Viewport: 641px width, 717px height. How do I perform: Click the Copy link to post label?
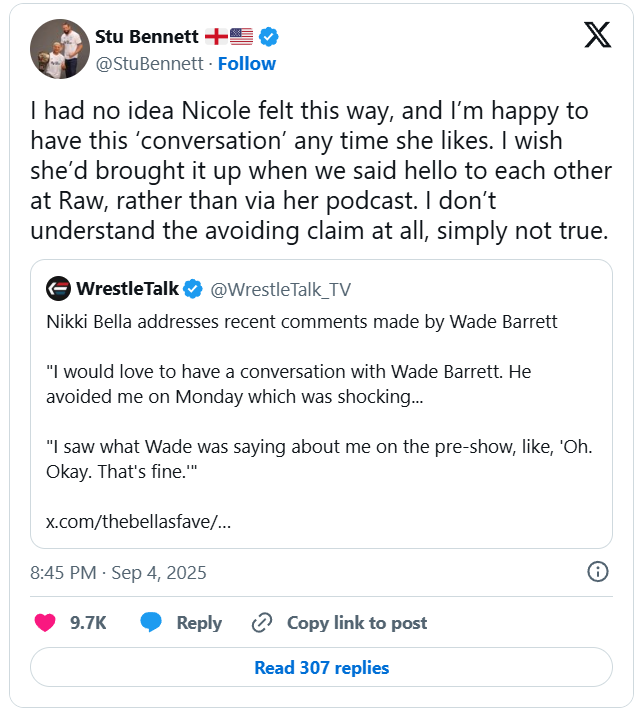[356, 622]
